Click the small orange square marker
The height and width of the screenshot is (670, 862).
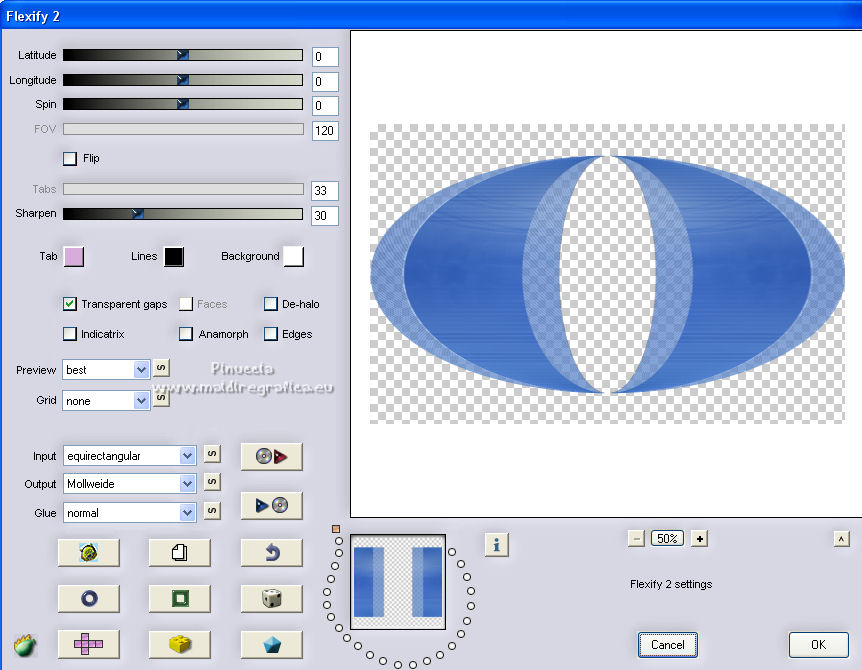336,529
